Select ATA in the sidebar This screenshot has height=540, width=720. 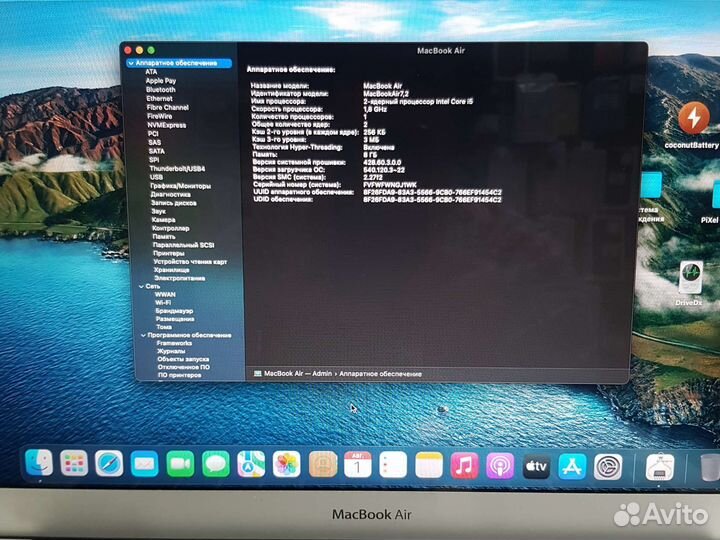tap(151, 72)
